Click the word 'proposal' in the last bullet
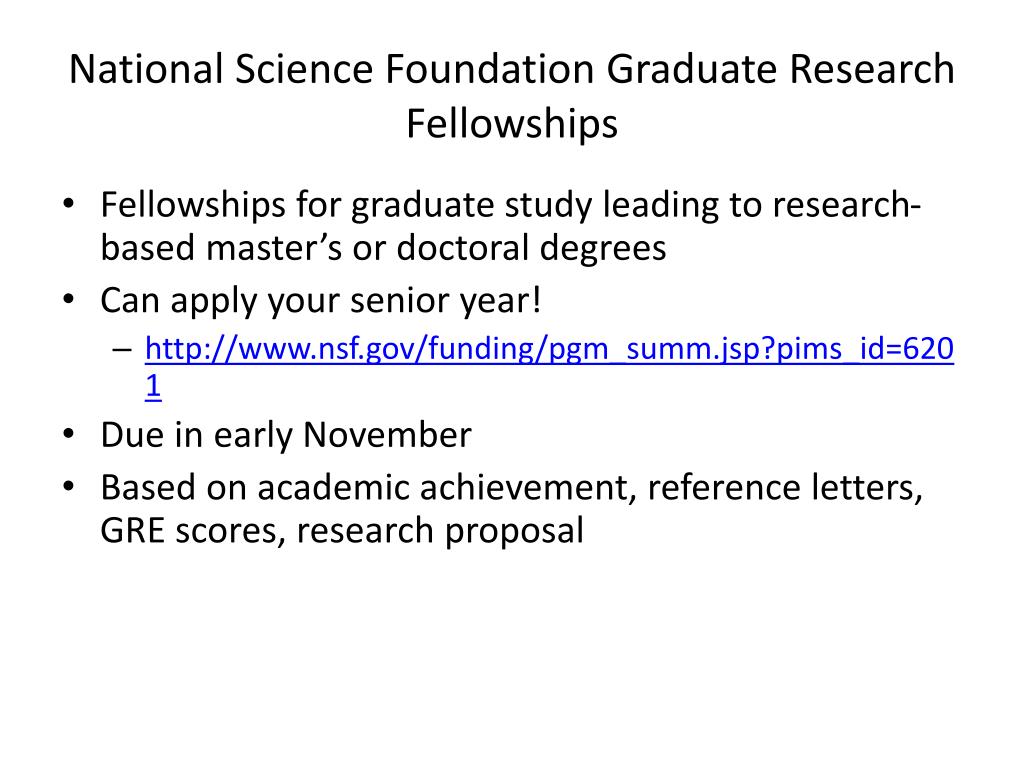Screen dimensions: 1024x768 pos(514,532)
